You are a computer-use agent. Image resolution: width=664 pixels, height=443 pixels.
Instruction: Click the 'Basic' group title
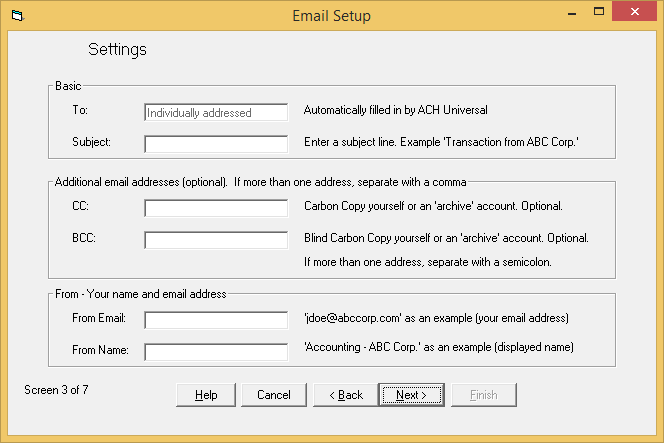coord(68,86)
